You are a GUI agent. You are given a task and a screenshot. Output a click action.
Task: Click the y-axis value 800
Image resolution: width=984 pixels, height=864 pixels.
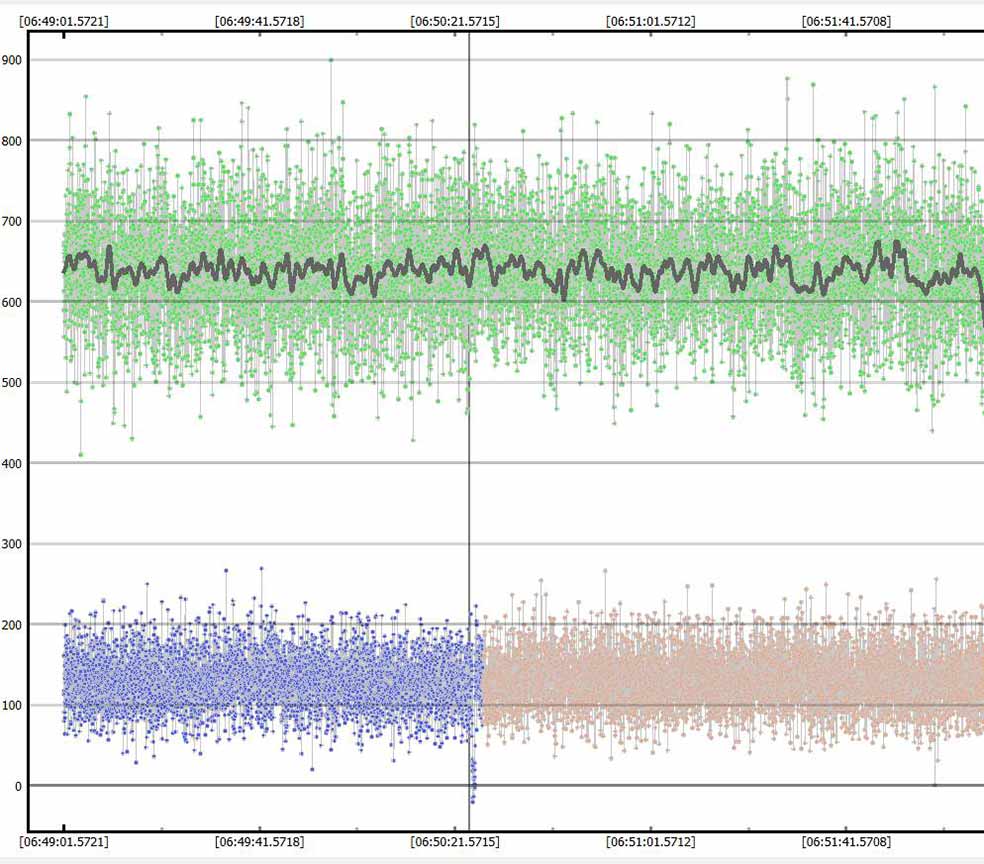(11, 141)
